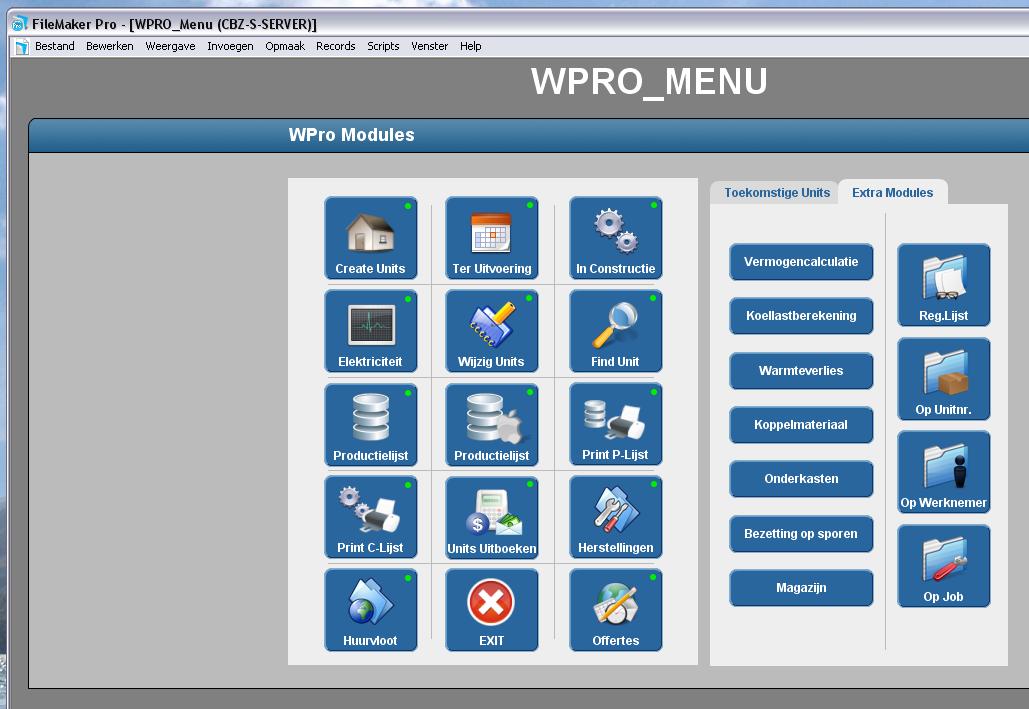Click the FileMaker document icon in menu bar

click(x=22, y=47)
